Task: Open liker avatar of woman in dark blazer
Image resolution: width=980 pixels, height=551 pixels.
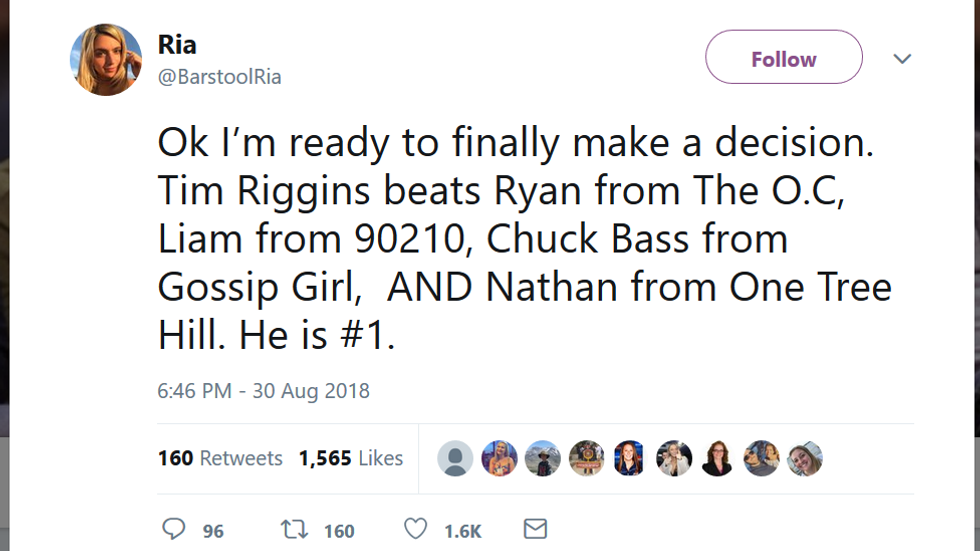Action: tap(717, 458)
